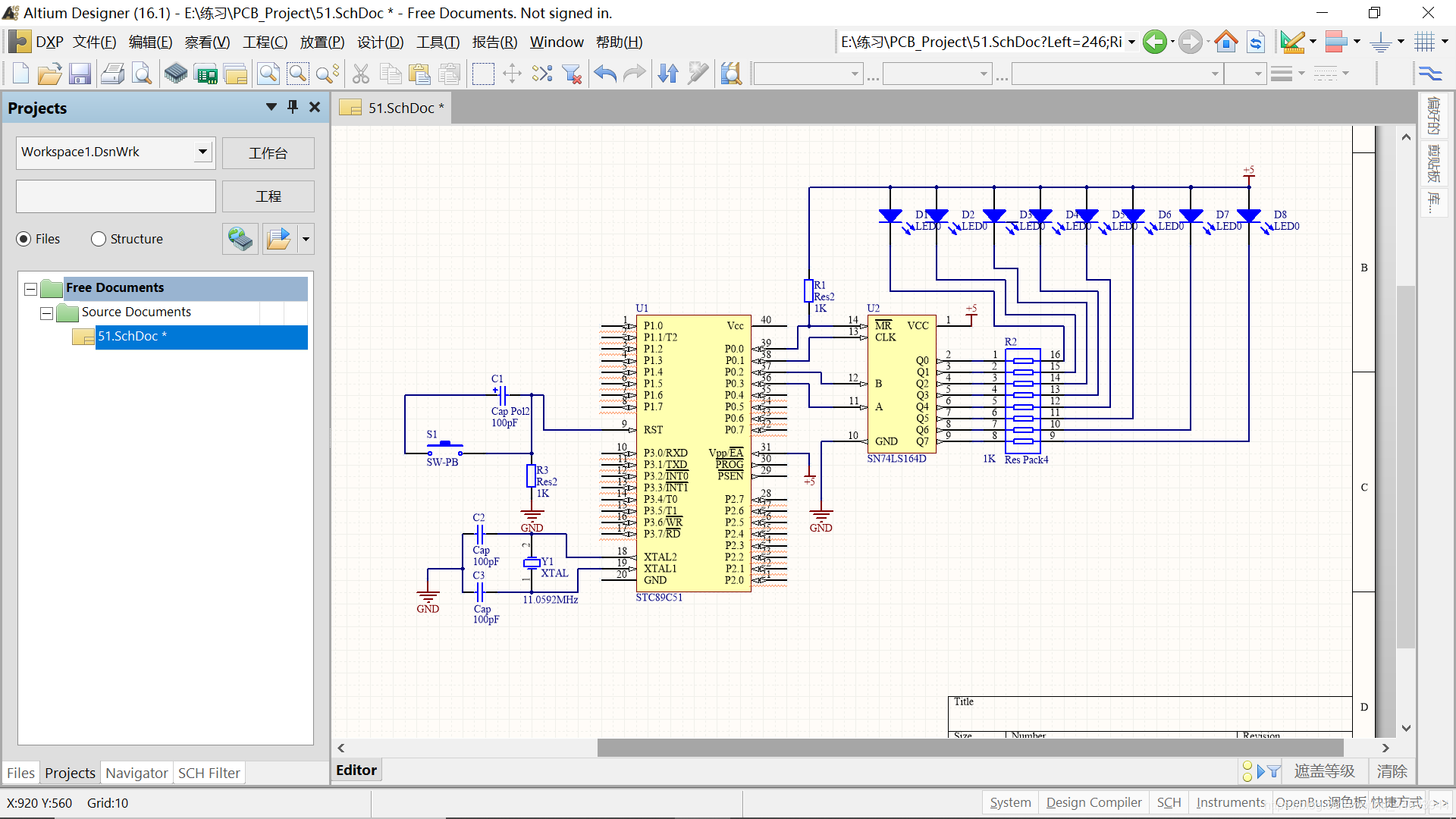
Task: Expand the power sources dropdown arrow
Action: coord(1401,42)
